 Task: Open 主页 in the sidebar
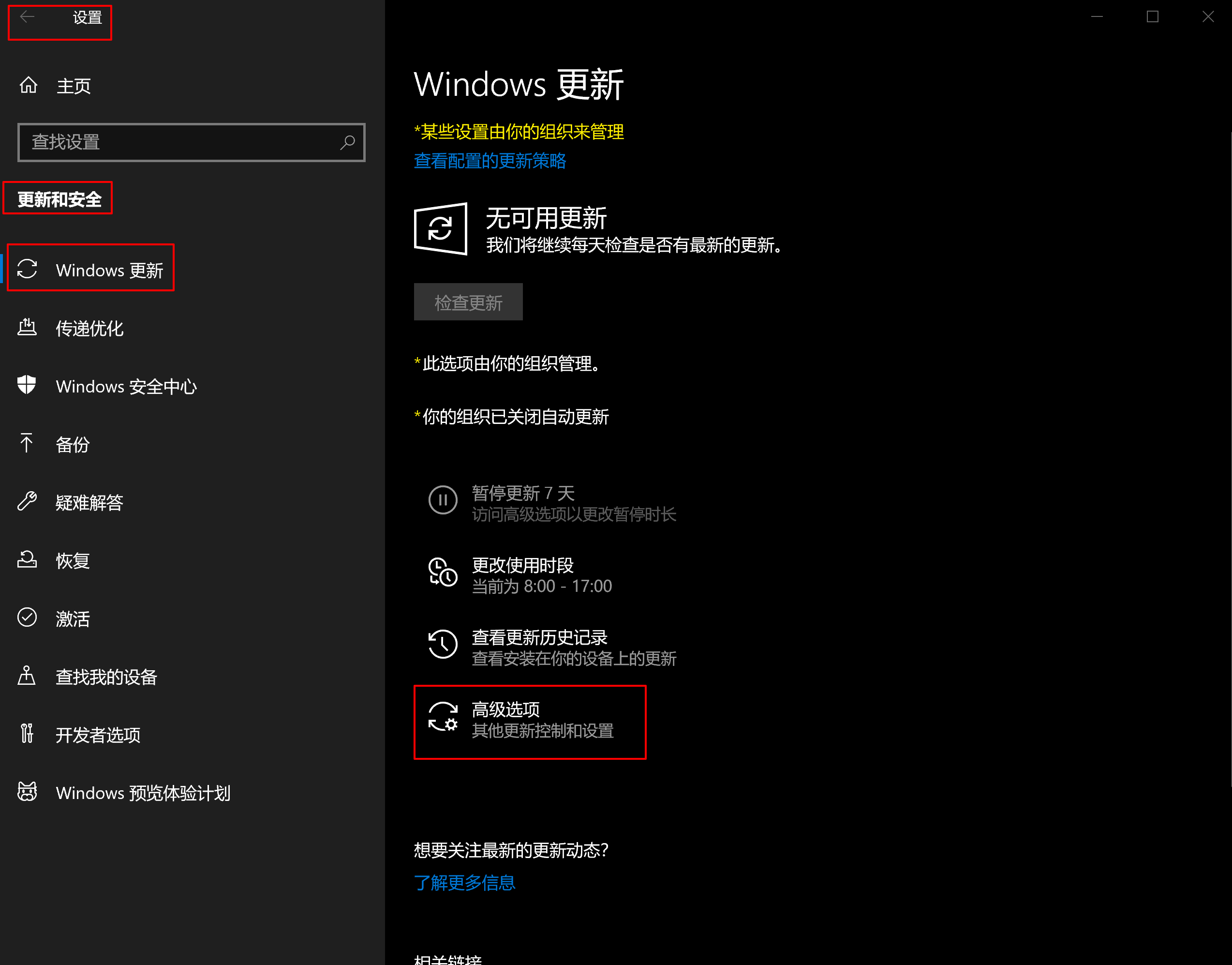point(192,86)
